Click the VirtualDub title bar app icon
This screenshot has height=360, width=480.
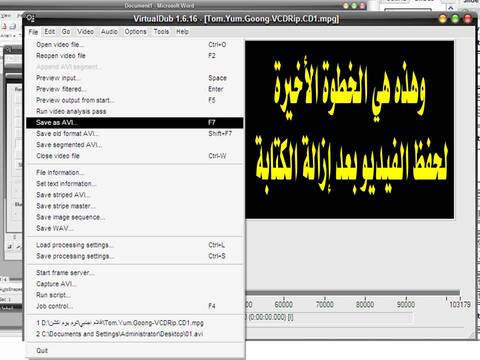pyautogui.click(x=31, y=18)
